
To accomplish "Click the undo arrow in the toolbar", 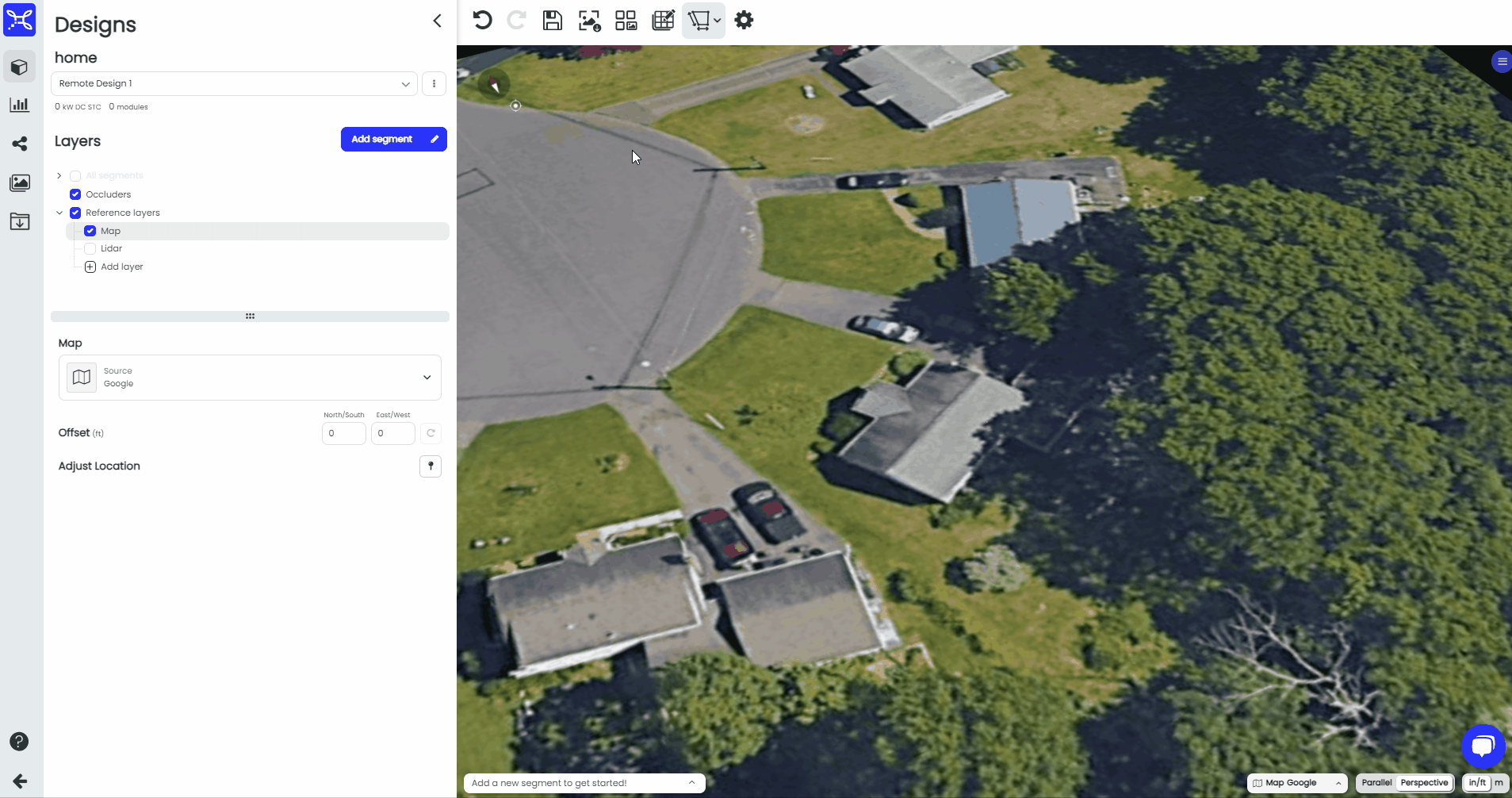I will click(x=482, y=21).
